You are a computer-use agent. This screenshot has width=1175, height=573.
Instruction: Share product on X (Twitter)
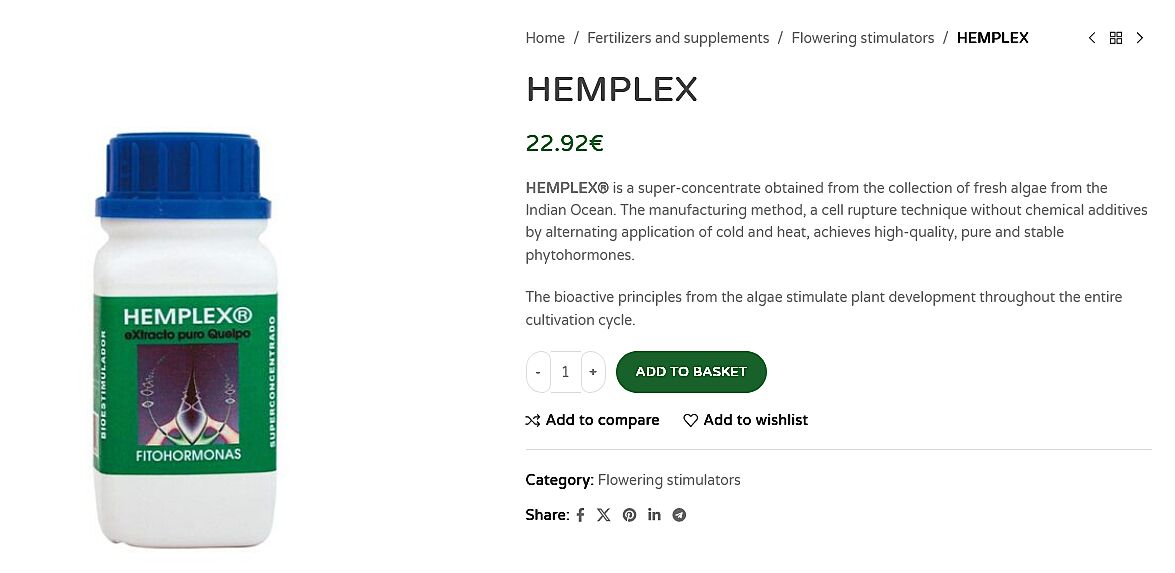tap(604, 515)
